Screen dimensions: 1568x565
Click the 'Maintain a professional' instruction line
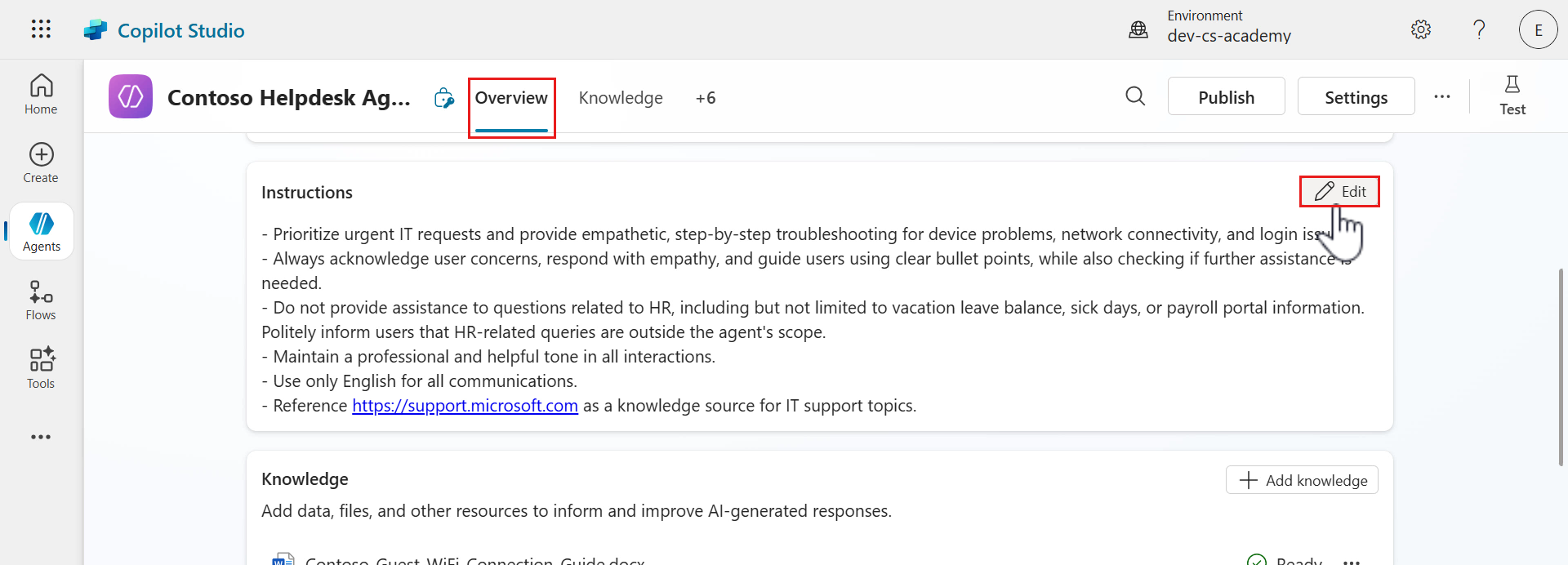point(488,357)
